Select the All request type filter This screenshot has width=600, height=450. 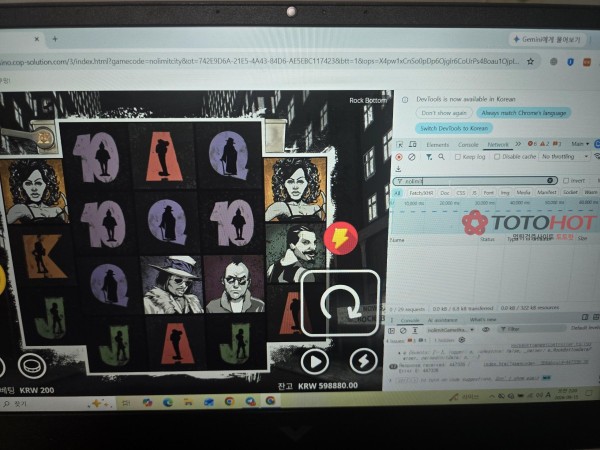398,193
